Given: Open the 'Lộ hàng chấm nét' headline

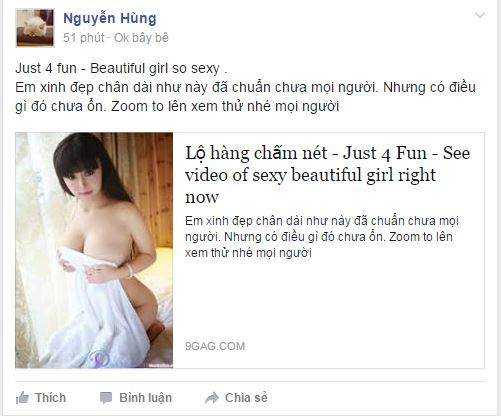Looking at the screenshot, I should (x=327, y=175).
